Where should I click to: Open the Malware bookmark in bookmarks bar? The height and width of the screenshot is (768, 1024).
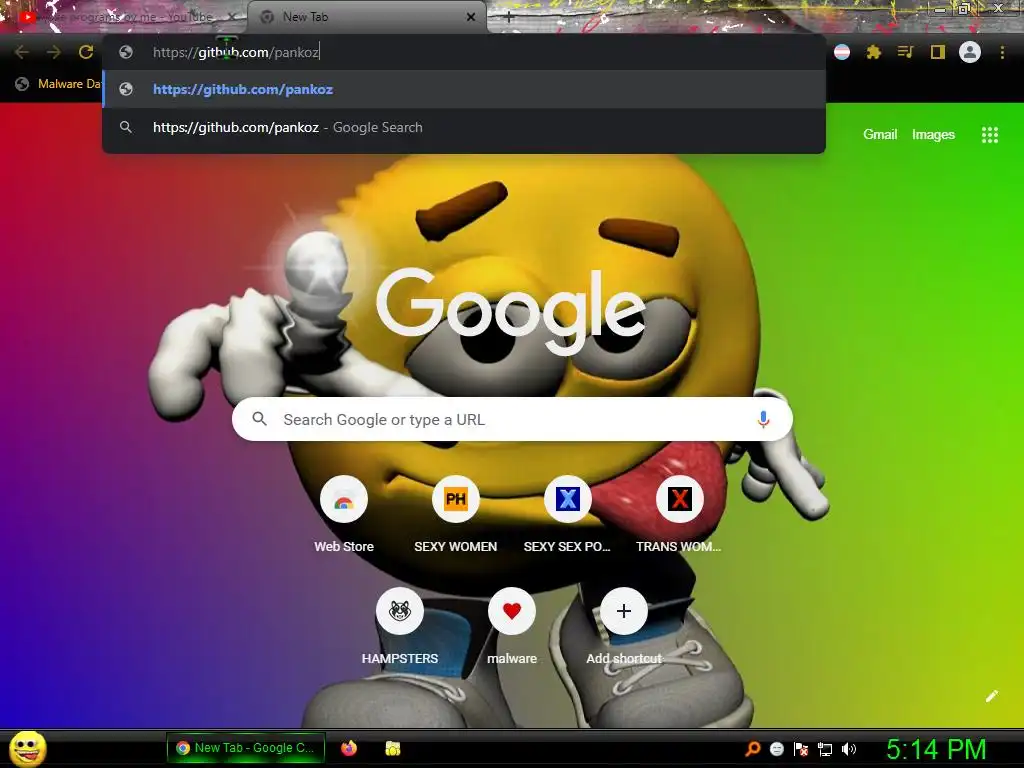point(59,84)
